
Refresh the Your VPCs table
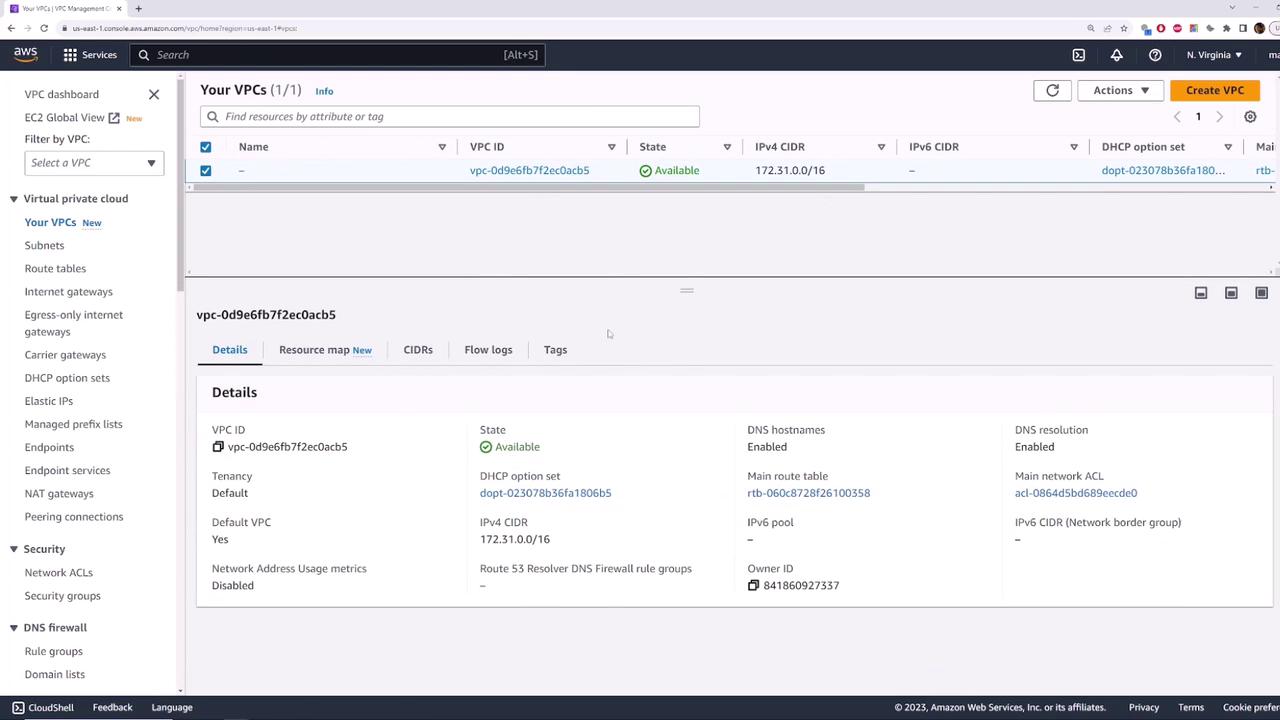[1052, 90]
